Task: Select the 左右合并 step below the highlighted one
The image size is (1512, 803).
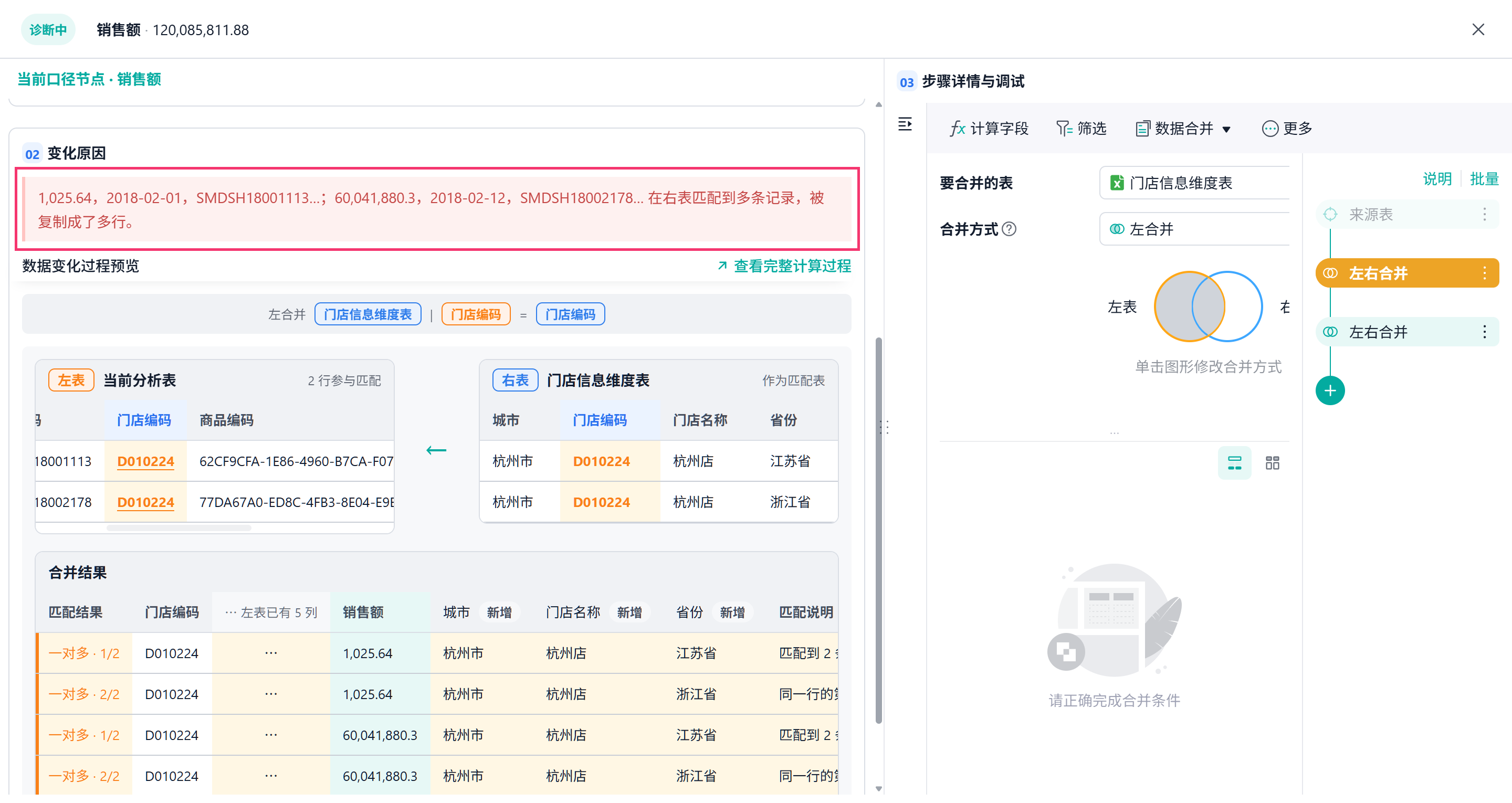Action: [x=1406, y=332]
